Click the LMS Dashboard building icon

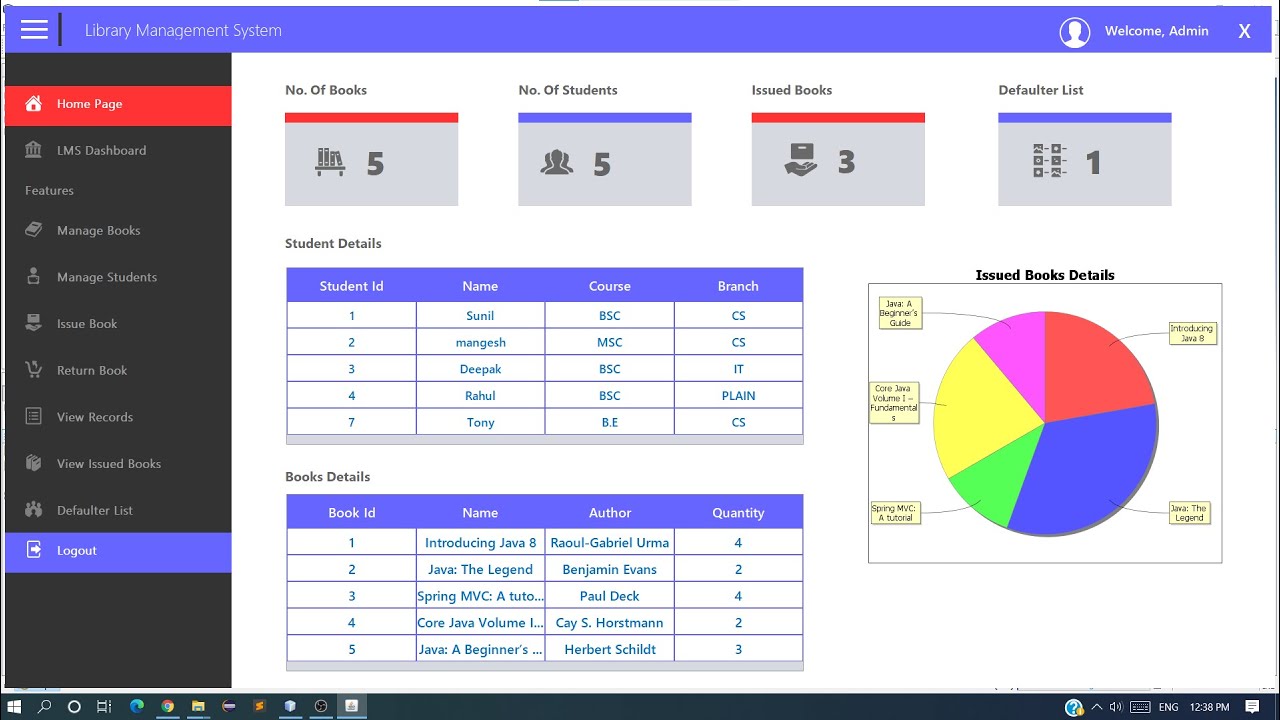point(34,150)
